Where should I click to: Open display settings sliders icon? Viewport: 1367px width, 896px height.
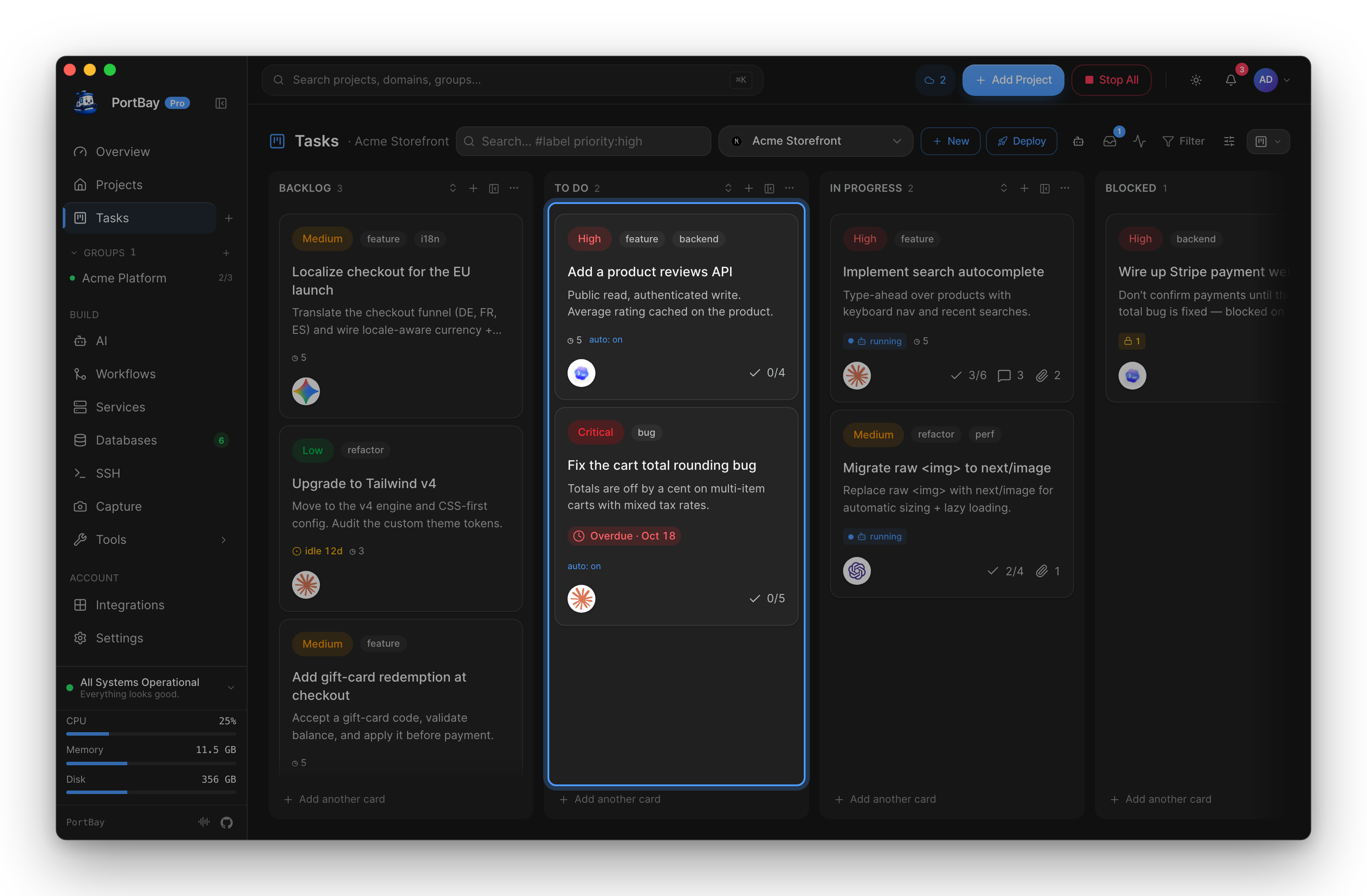tap(1229, 141)
